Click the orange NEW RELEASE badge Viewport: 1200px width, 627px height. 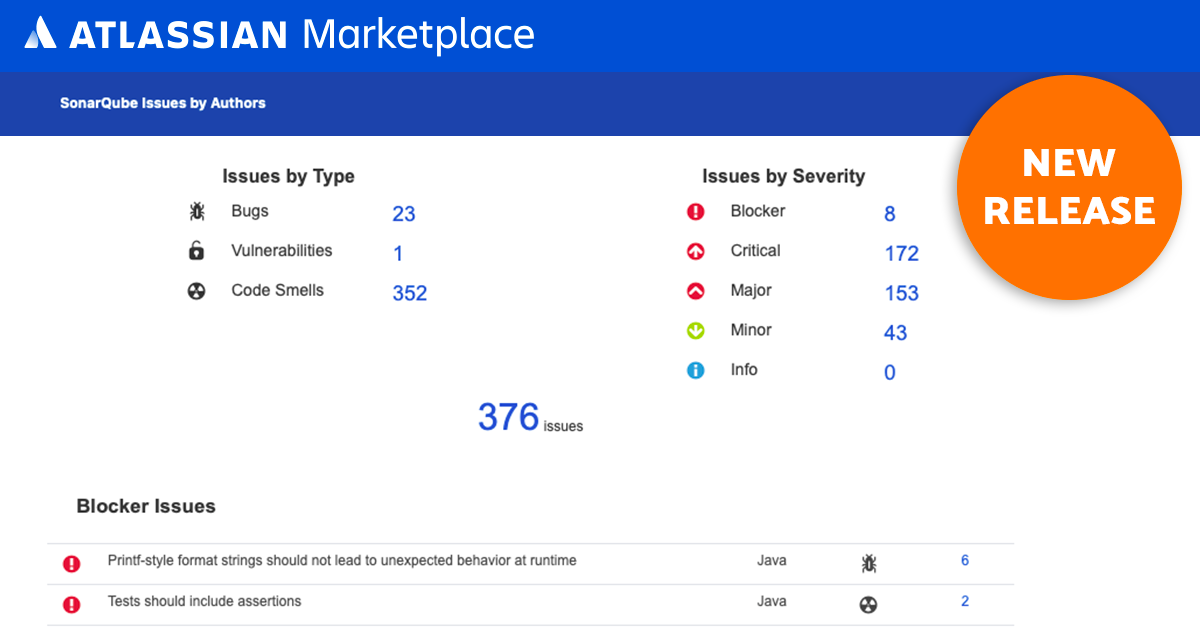click(x=1069, y=187)
